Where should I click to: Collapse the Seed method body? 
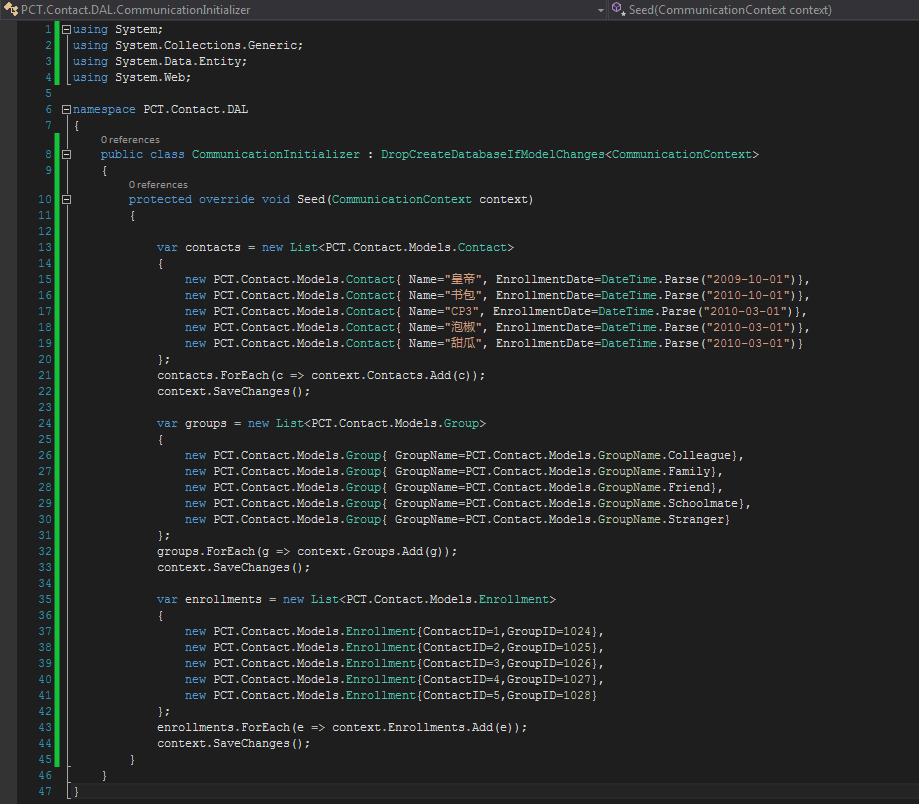66,200
